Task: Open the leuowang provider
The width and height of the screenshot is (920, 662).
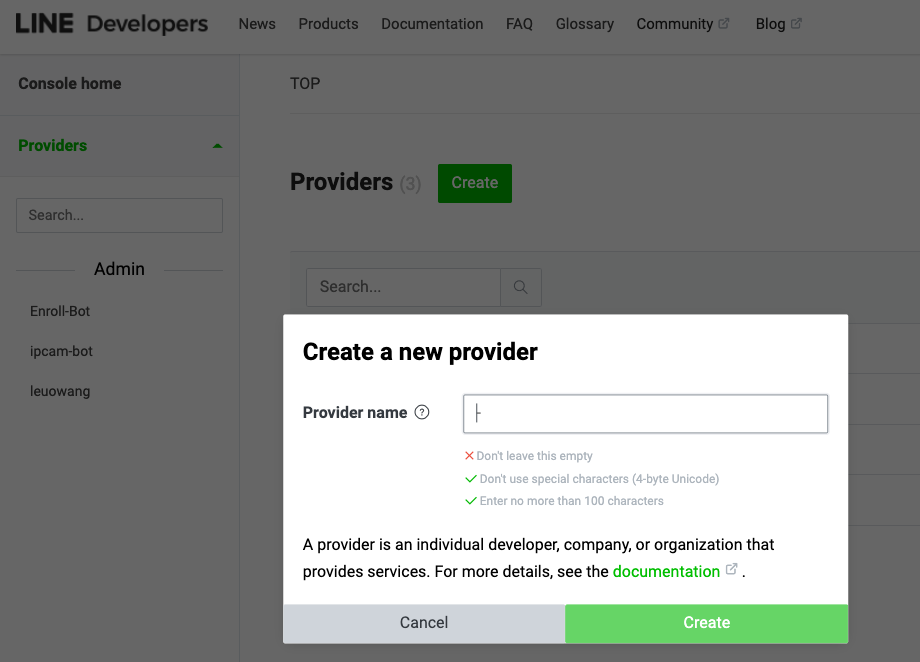Action: point(60,391)
